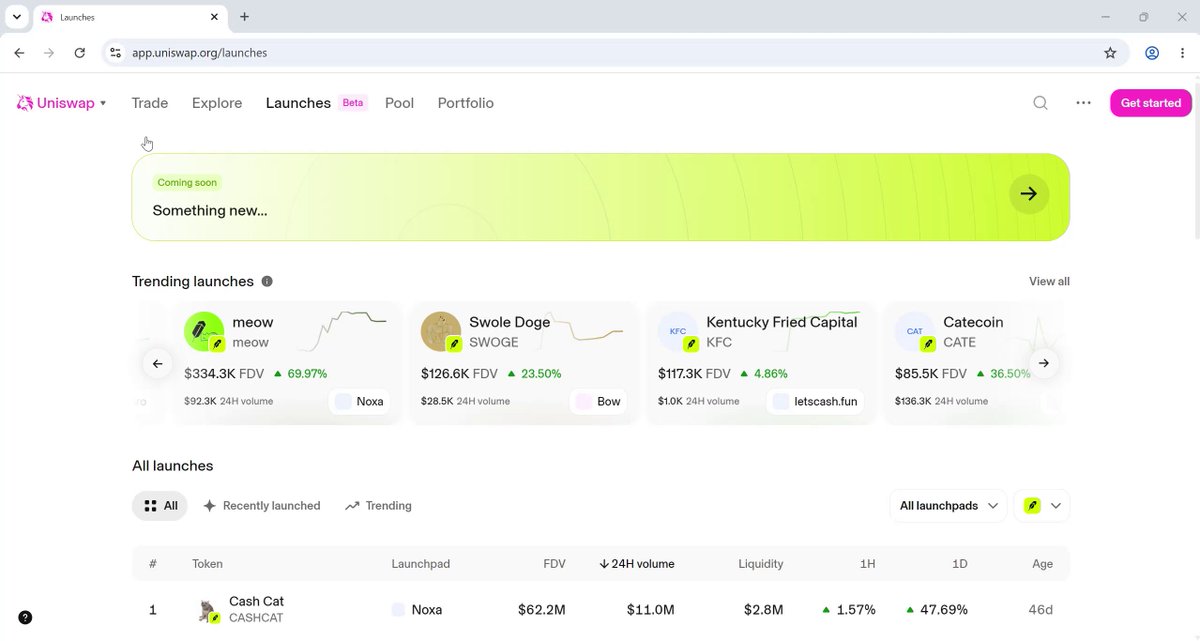Open the Chrome three-dot menu
The image size is (1200, 641).
[1181, 53]
